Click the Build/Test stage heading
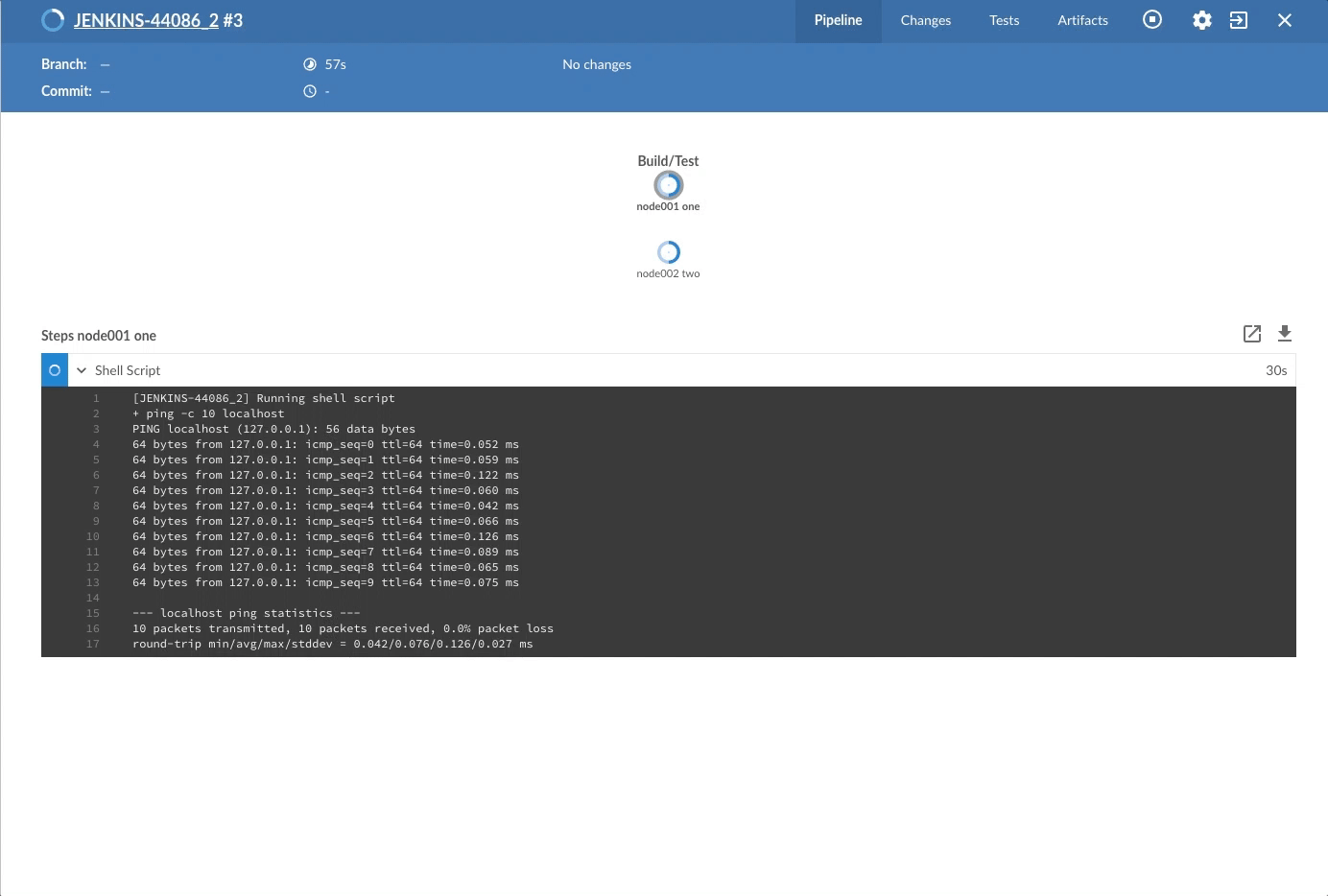1328x896 pixels. pos(669,161)
